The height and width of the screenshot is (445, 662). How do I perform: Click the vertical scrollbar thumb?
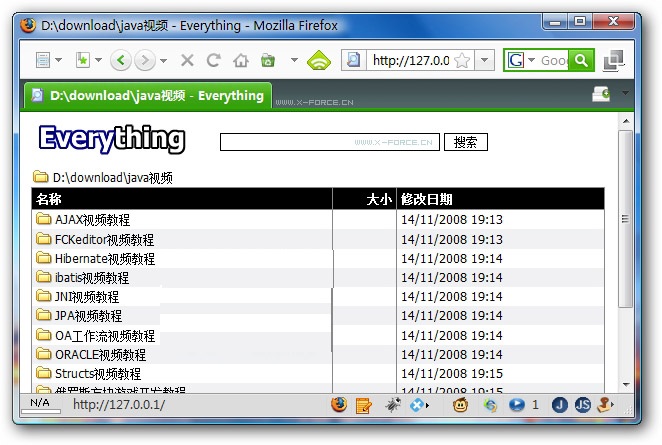(626, 219)
